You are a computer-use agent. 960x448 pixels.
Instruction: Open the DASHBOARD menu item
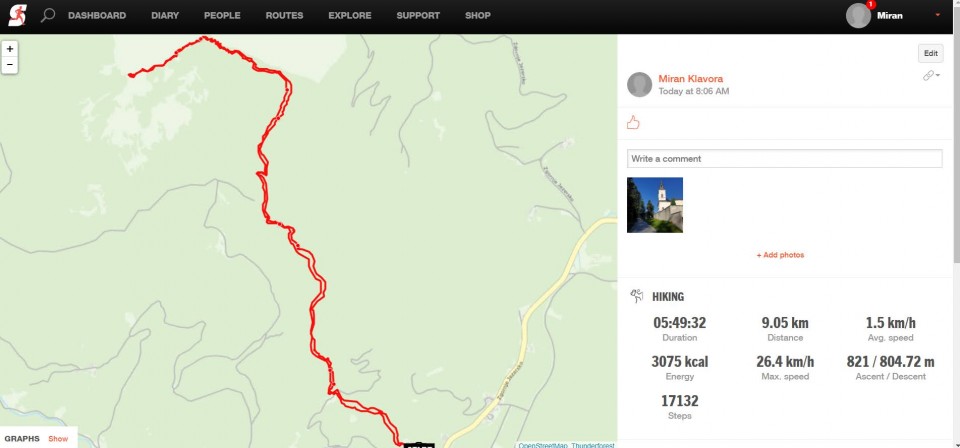point(97,15)
